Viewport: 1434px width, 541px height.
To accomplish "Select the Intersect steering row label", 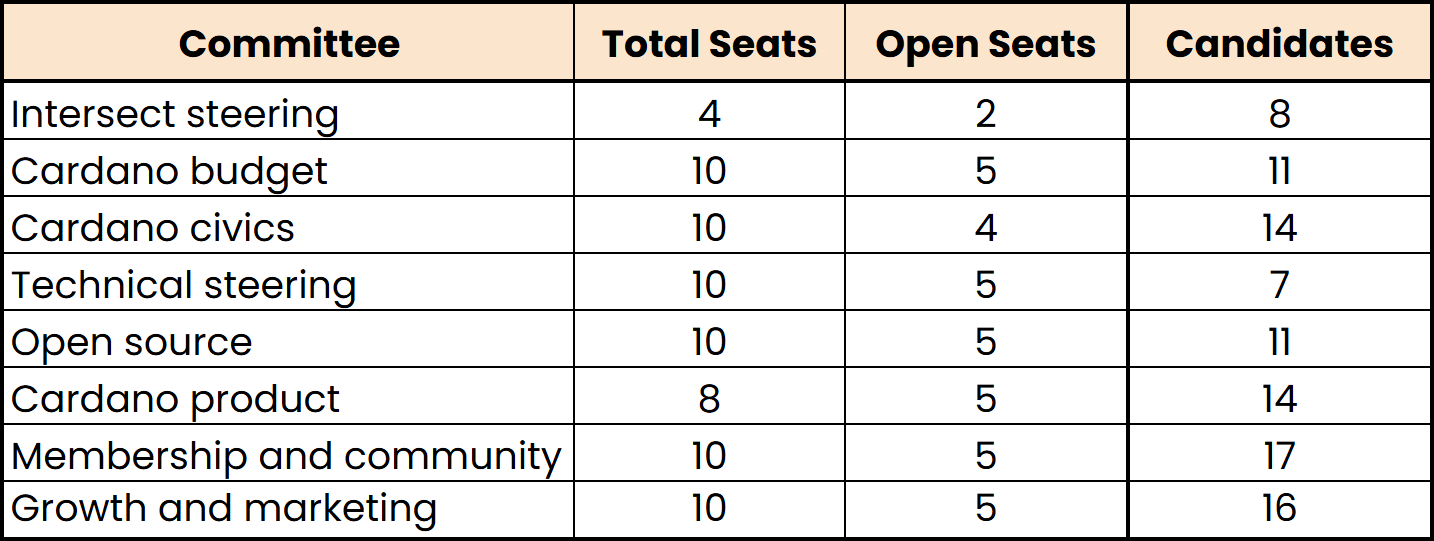I will point(175,114).
